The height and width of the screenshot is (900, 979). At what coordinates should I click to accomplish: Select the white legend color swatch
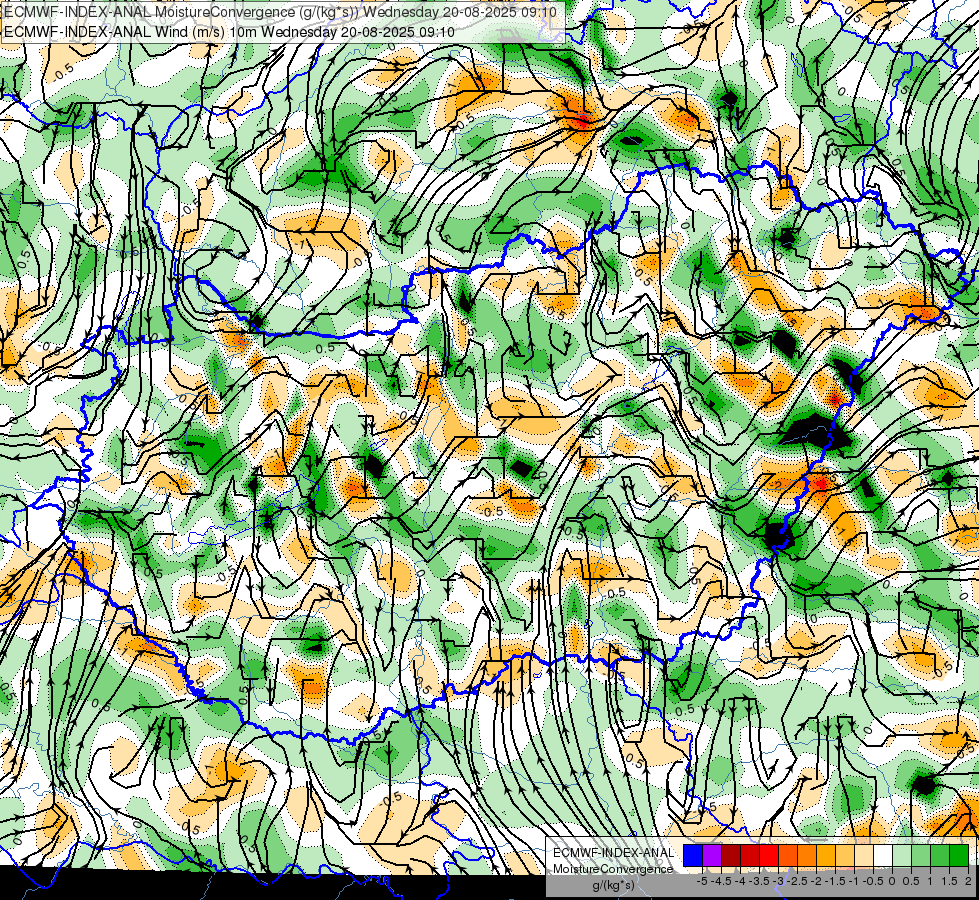(x=883, y=855)
